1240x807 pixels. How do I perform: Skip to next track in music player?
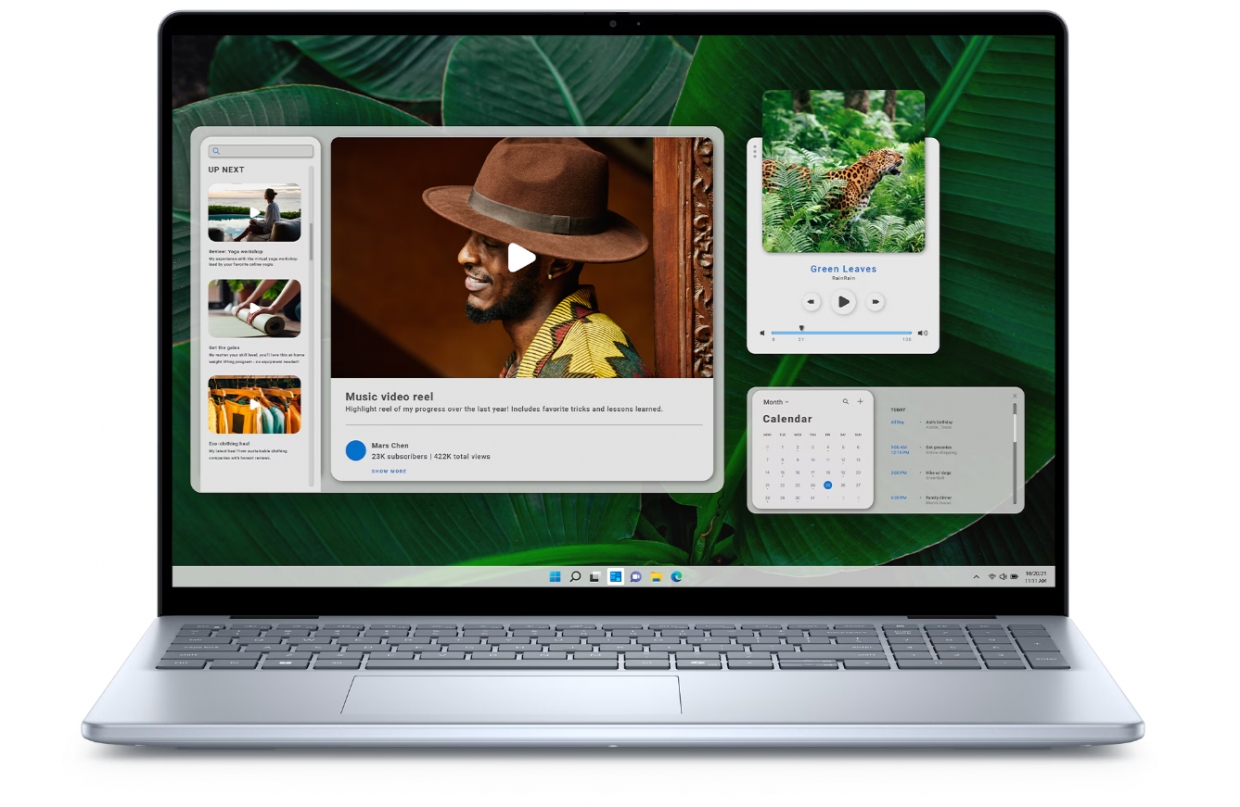pos(875,301)
